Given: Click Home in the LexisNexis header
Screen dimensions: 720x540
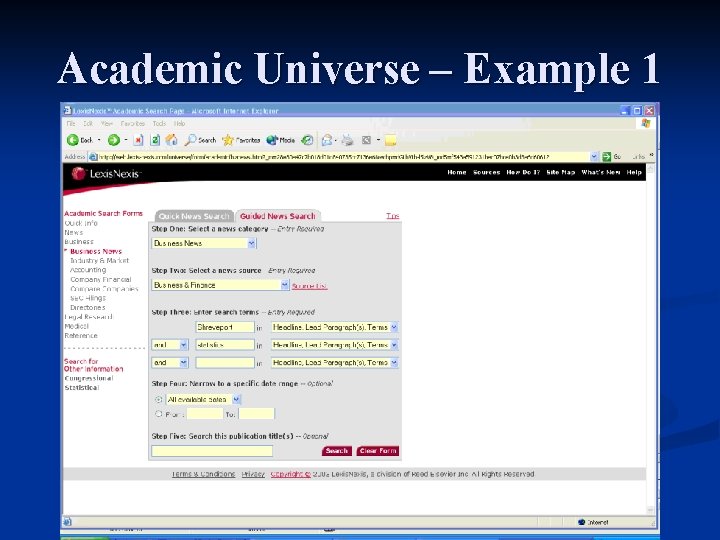Looking at the screenshot, I should [x=457, y=172].
